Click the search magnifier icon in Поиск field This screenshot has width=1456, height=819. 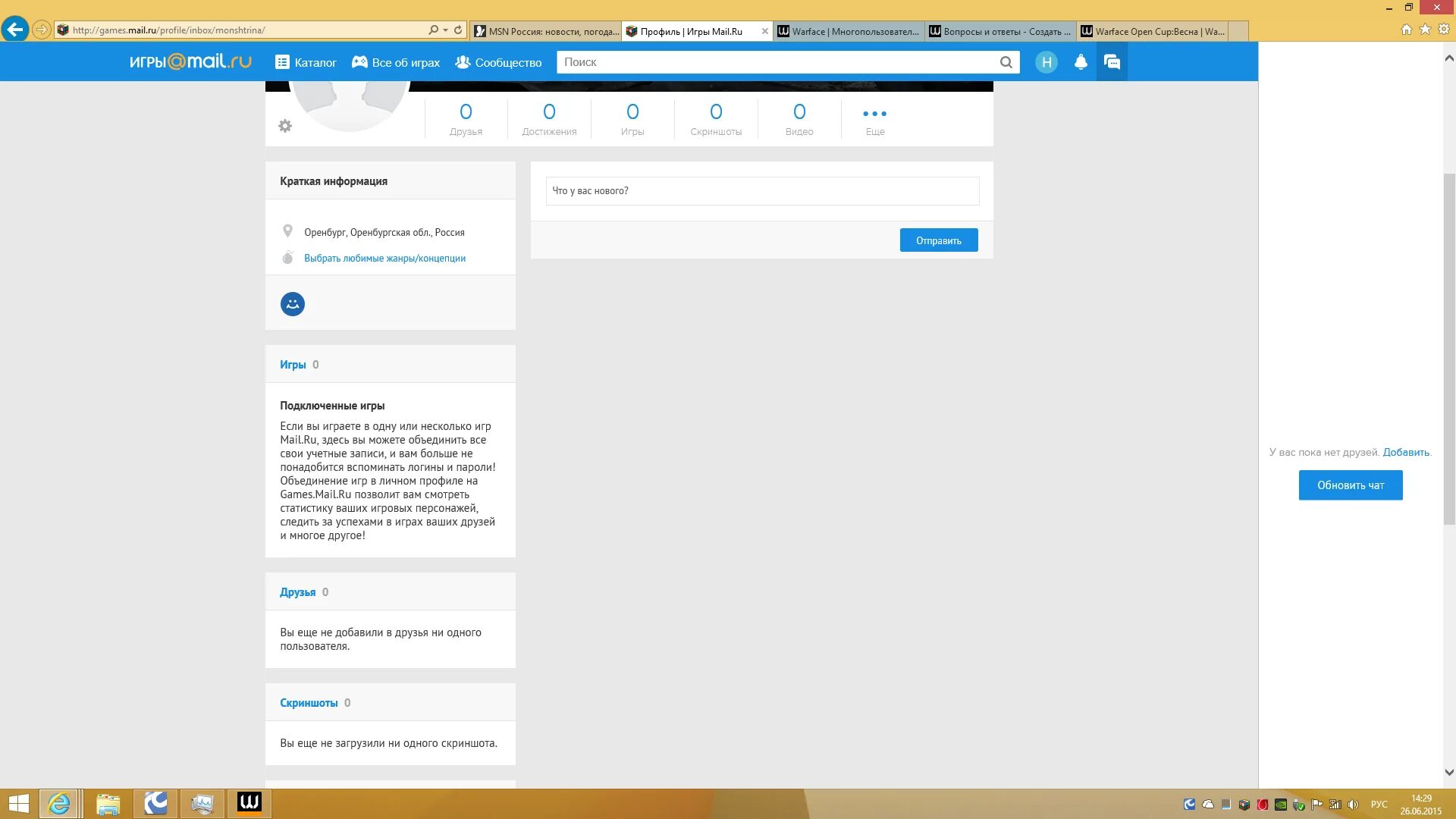1006,62
